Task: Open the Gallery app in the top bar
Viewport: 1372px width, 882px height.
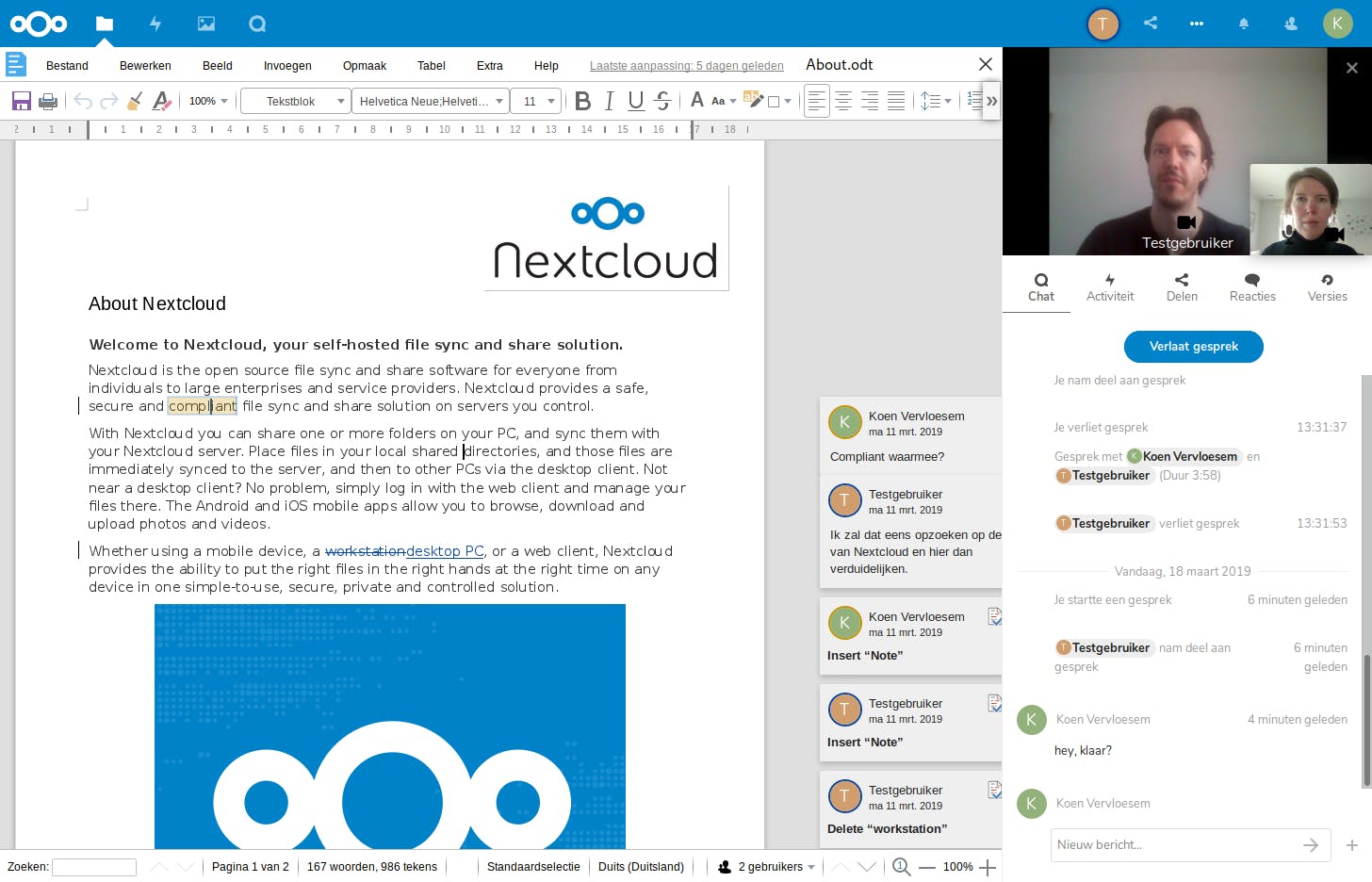Action: (206, 24)
